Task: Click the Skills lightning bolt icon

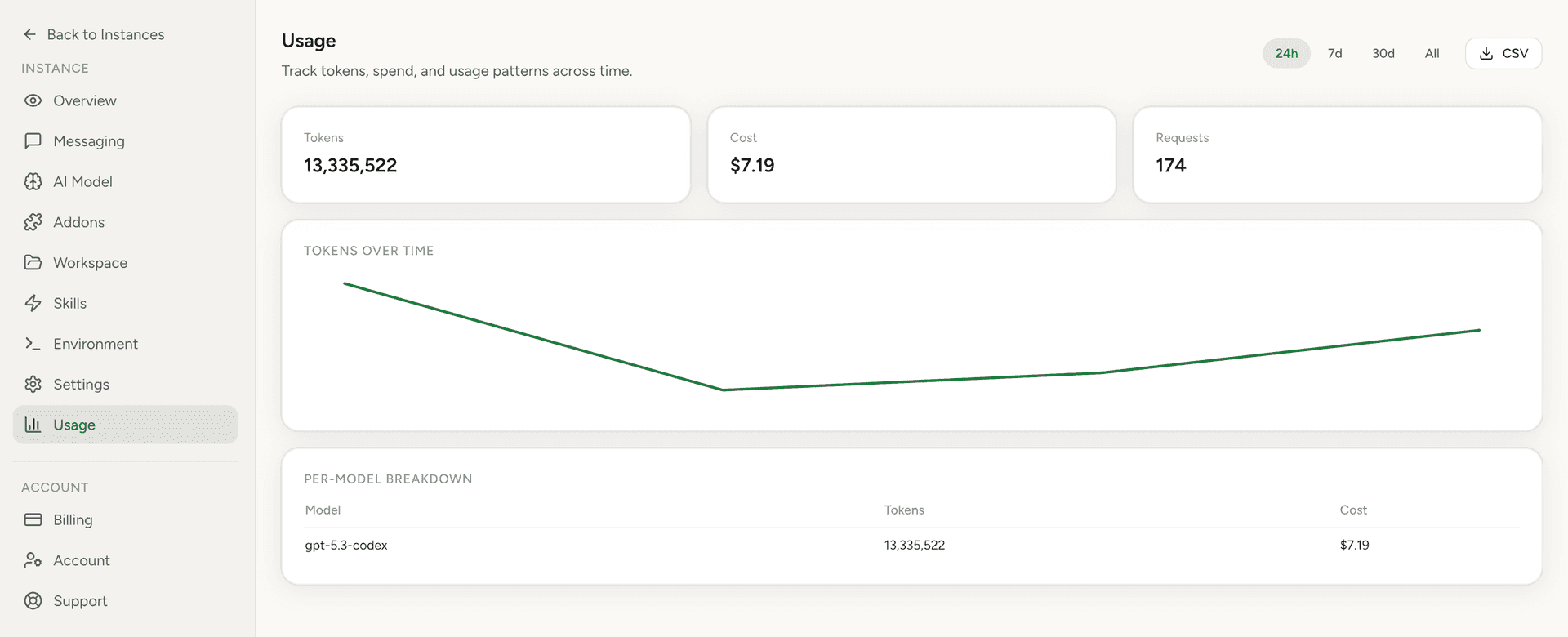Action: [x=33, y=303]
